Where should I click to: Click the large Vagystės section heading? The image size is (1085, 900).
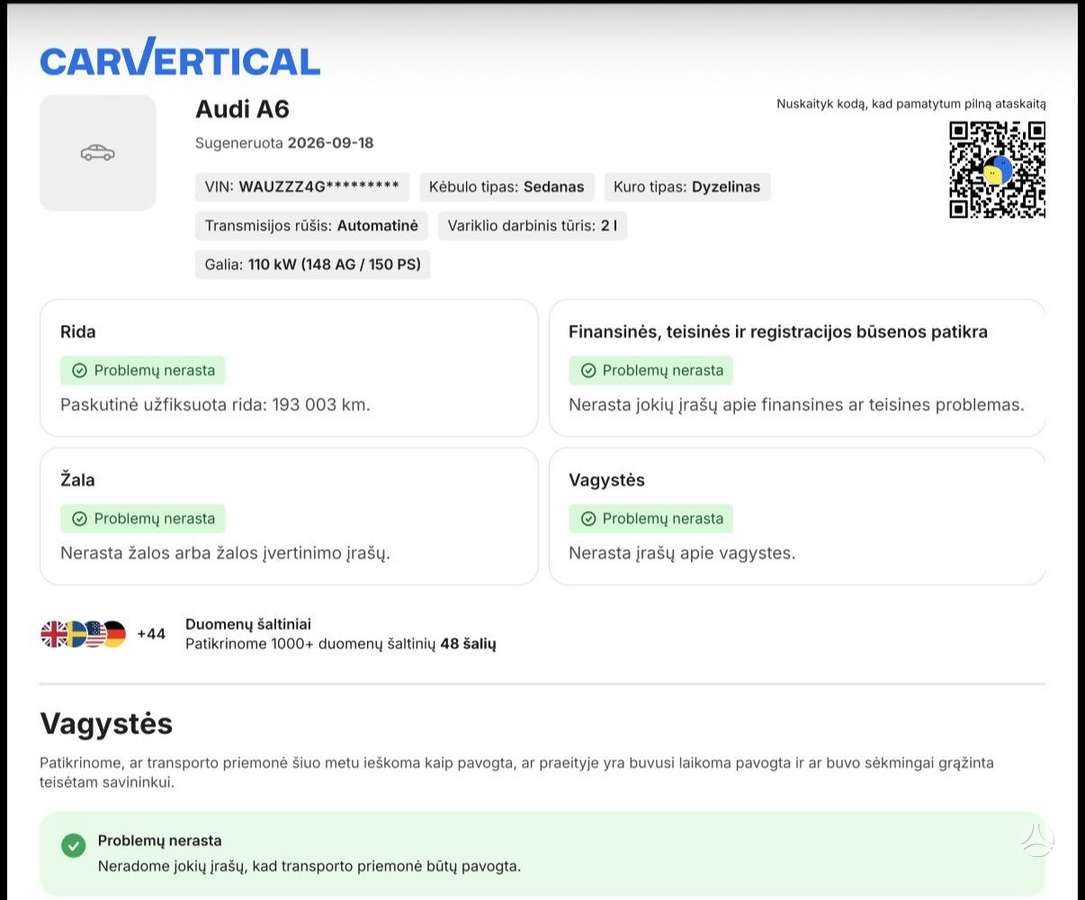pyautogui.click(x=107, y=725)
